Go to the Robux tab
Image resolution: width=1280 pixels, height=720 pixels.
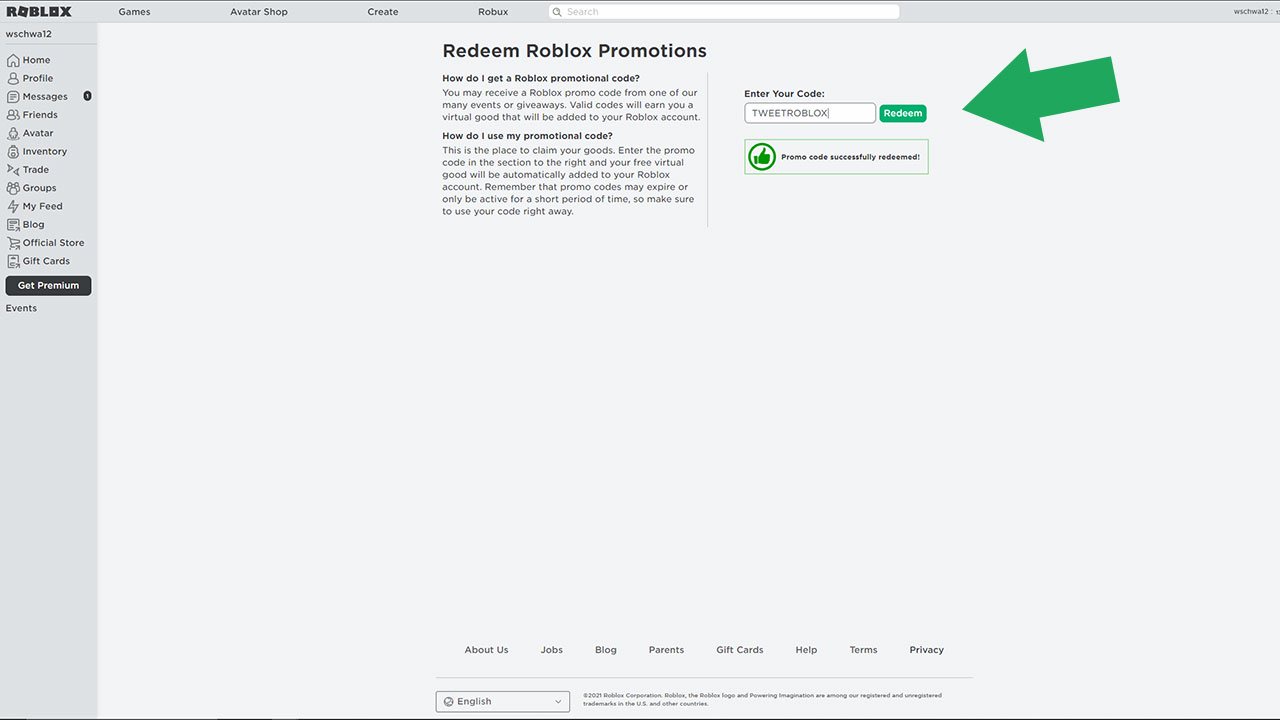click(x=493, y=12)
